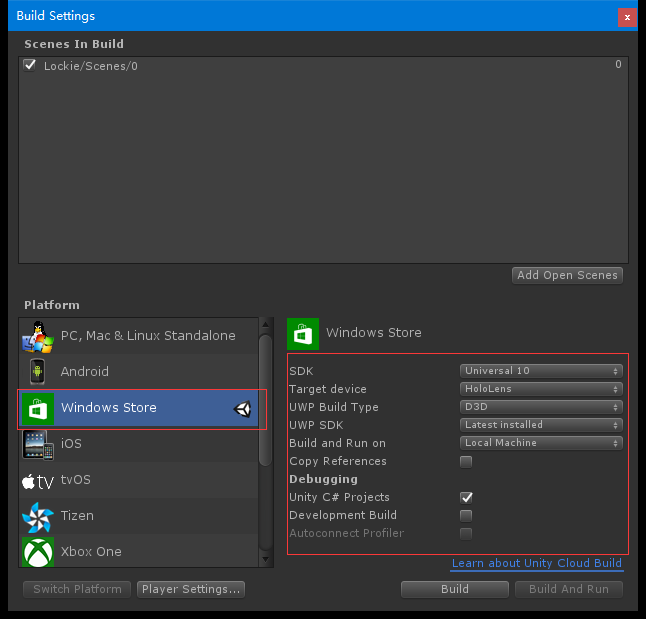Click the Add Open Scenes button
Screen dimensions: 646x619
(x=567, y=275)
